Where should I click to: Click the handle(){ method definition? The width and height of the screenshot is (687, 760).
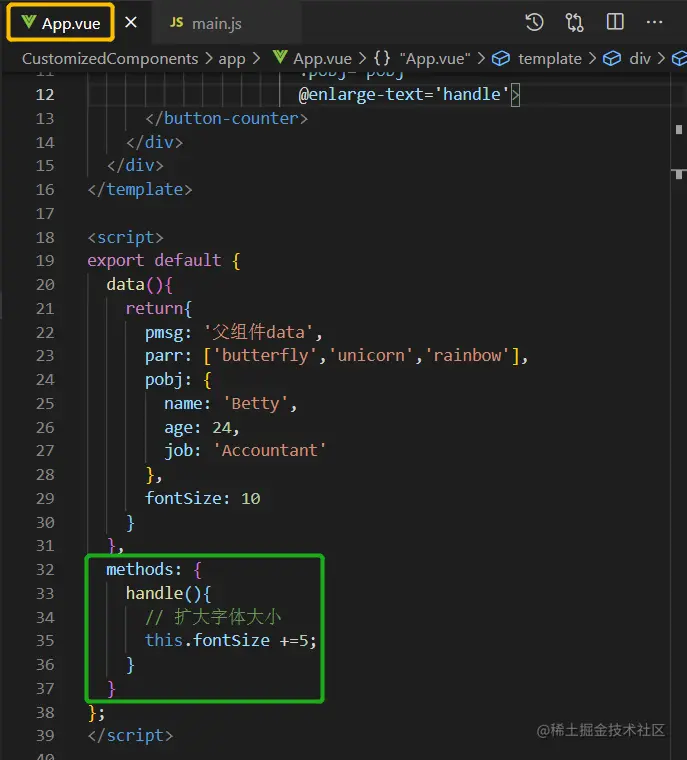pyautogui.click(x=168, y=593)
